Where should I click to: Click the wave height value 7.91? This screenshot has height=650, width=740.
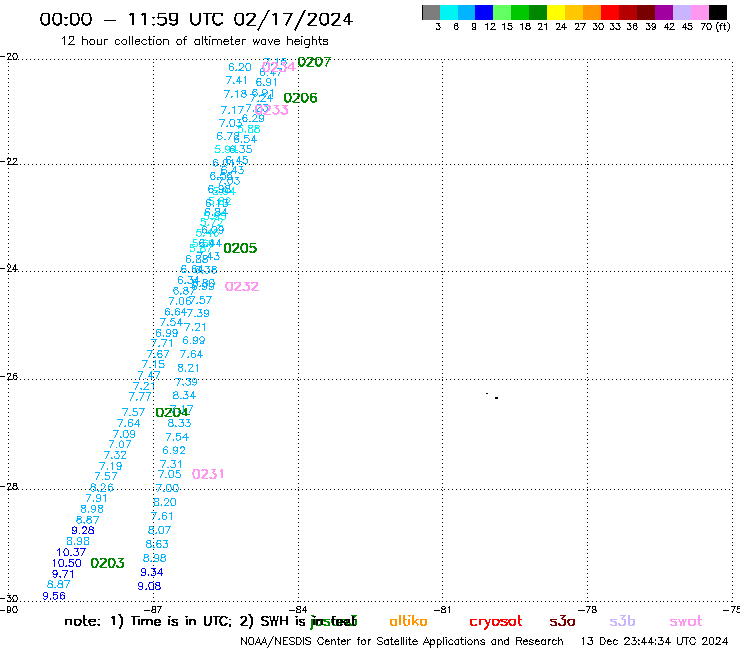[x=96, y=498]
